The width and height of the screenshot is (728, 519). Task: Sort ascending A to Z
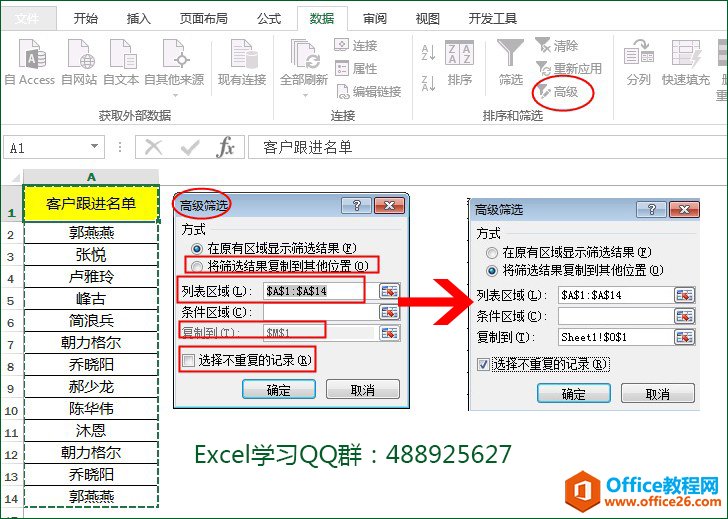[428, 52]
